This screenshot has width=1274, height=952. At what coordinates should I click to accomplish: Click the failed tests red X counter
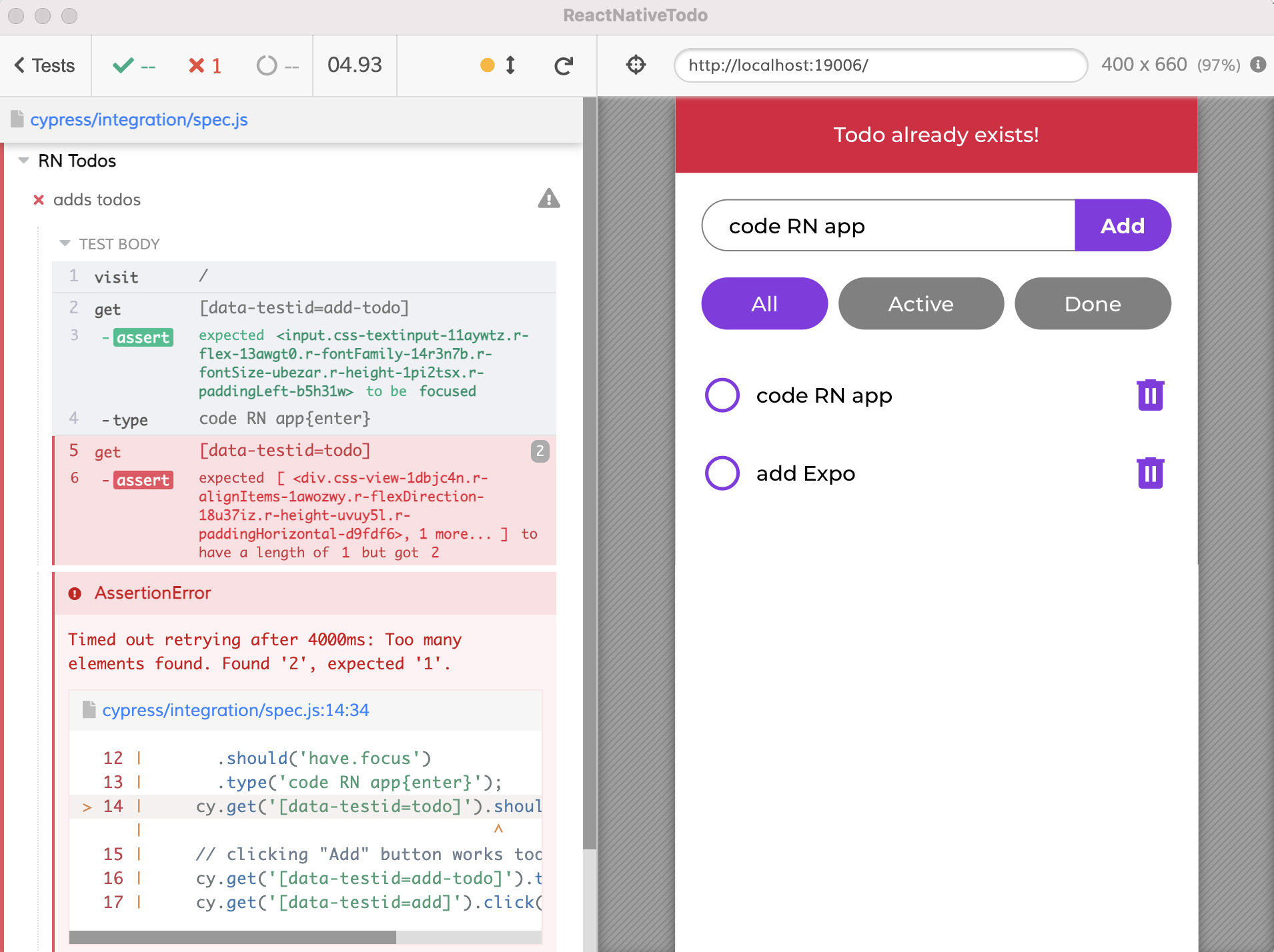coord(205,65)
